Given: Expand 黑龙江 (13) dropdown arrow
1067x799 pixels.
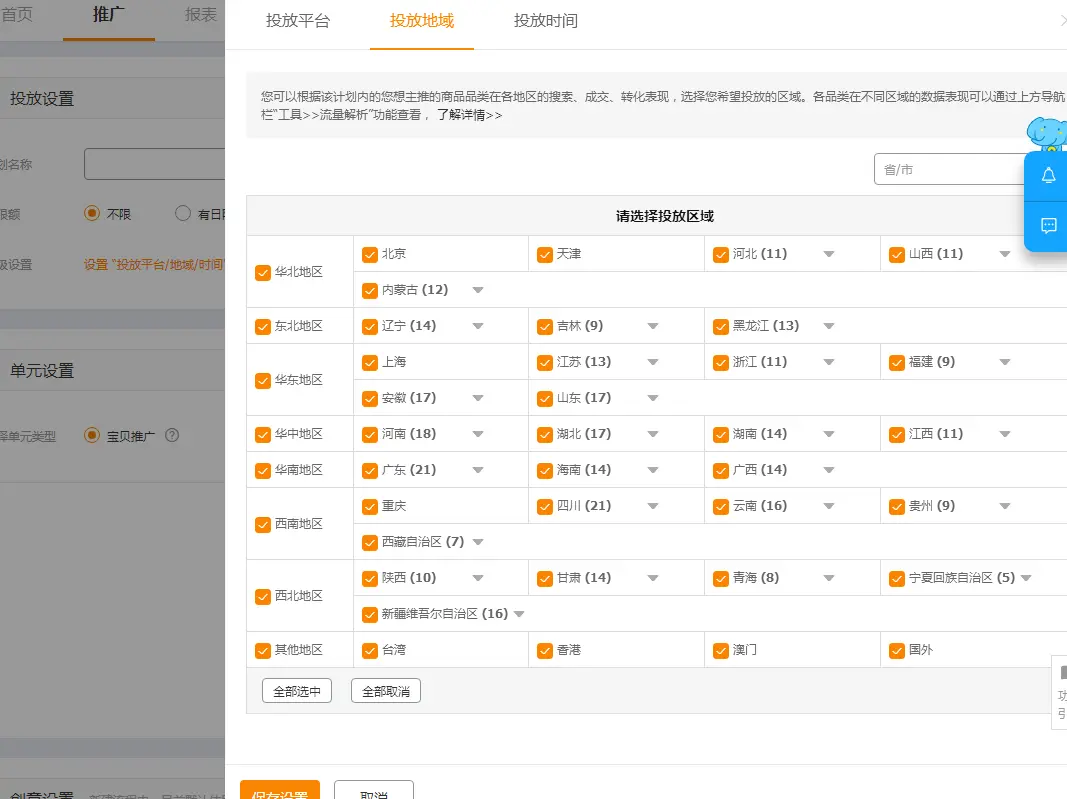Looking at the screenshot, I should (829, 326).
